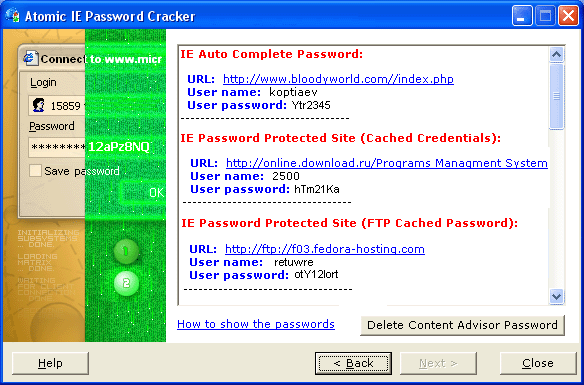The image size is (584, 385).
Task: Click the scrollbar down arrow
Action: pyautogui.click(x=556, y=297)
